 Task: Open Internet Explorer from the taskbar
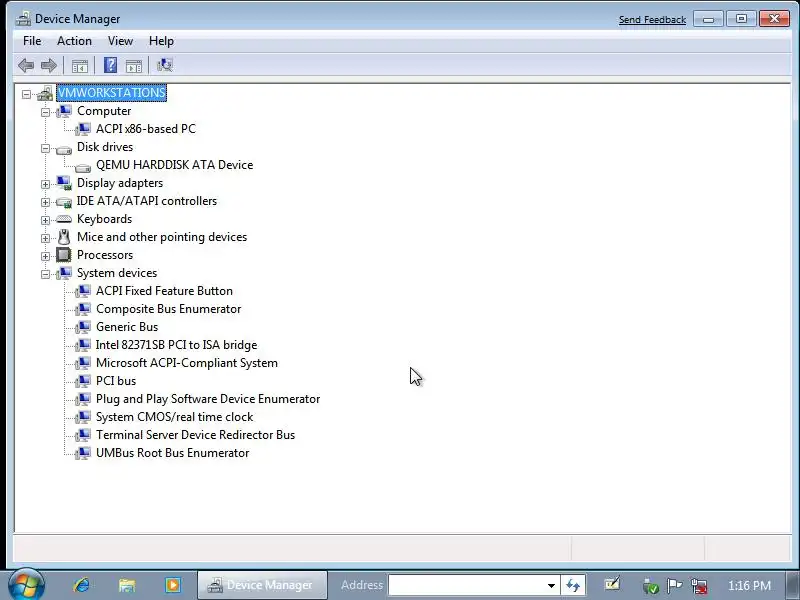pyautogui.click(x=82, y=585)
